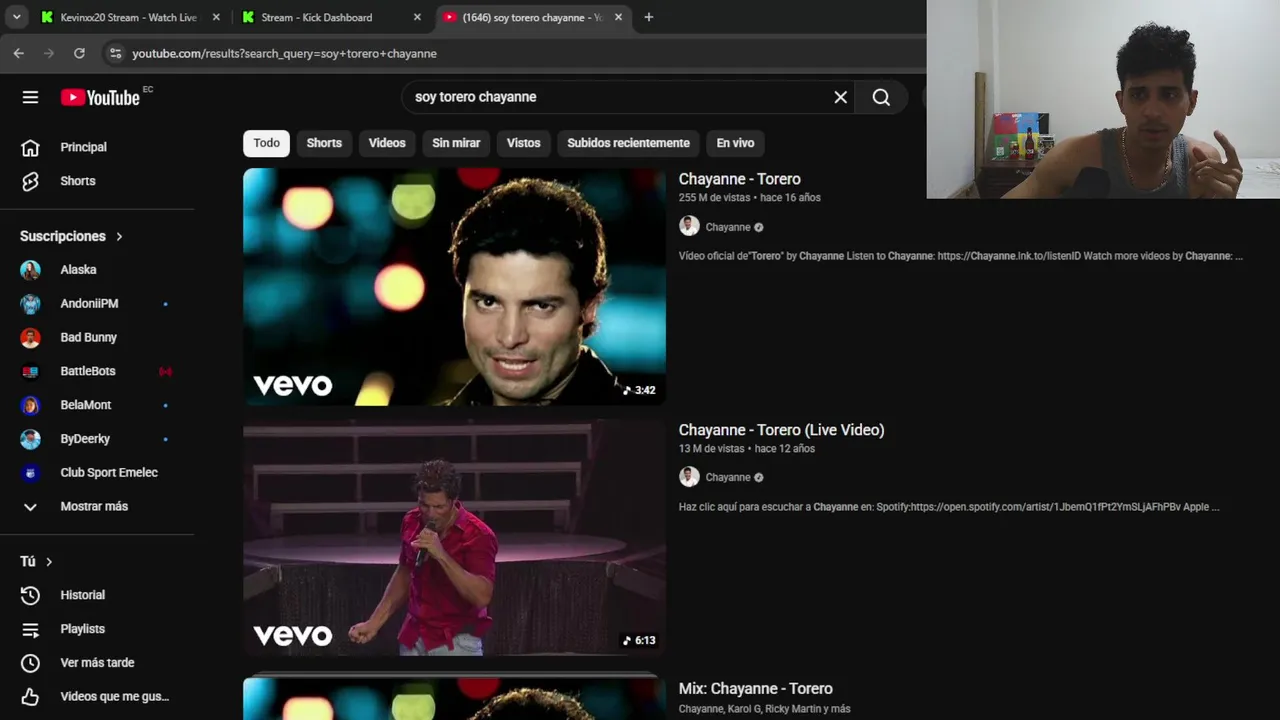Viewport: 1280px width, 720px height.
Task: Clear the search box with the X icon
Action: click(x=841, y=97)
